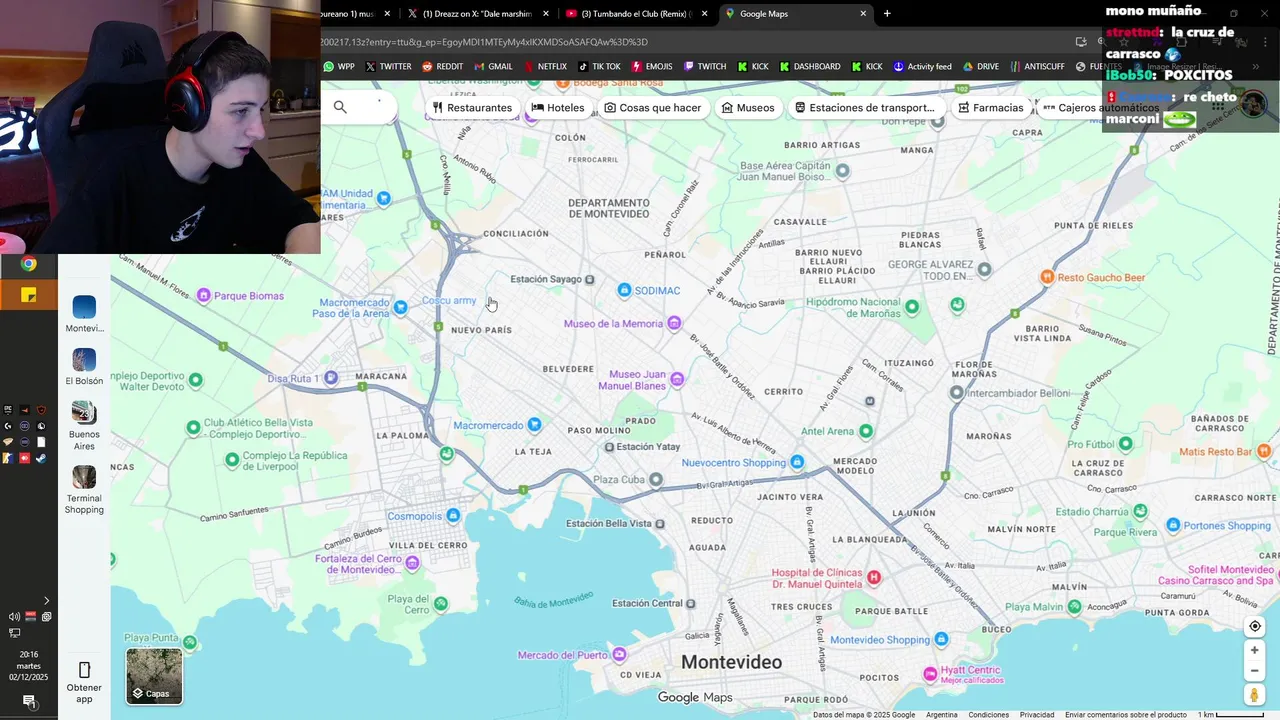The width and height of the screenshot is (1280, 720).
Task: Select the Hyatt Centric hotel pin
Action: (930, 673)
